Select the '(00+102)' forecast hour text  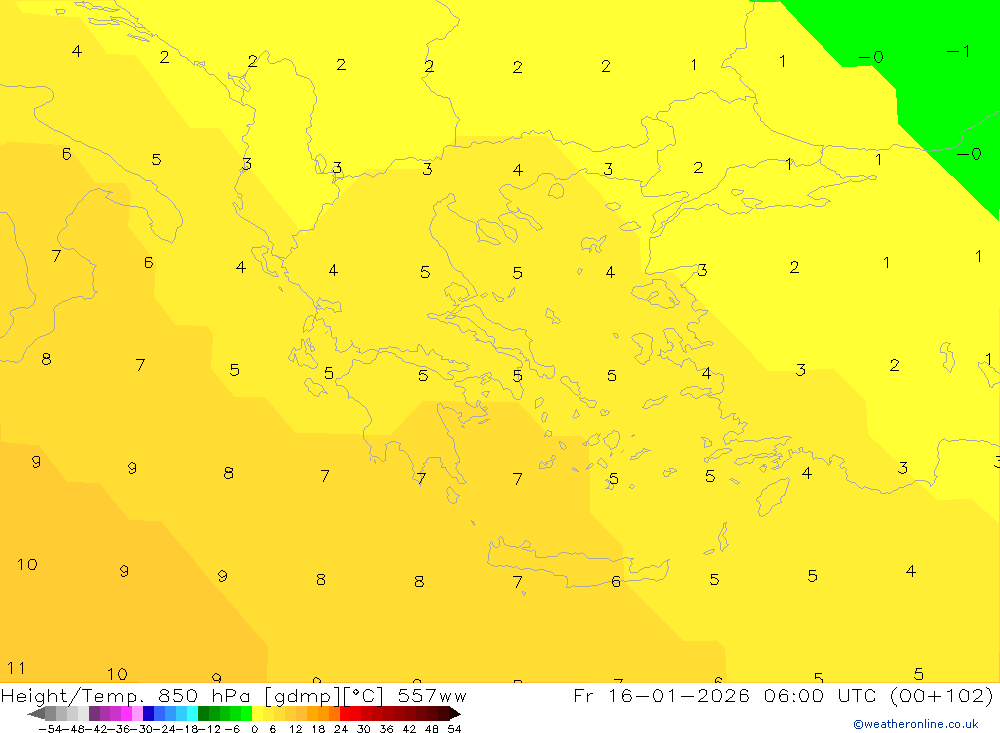(x=941, y=695)
